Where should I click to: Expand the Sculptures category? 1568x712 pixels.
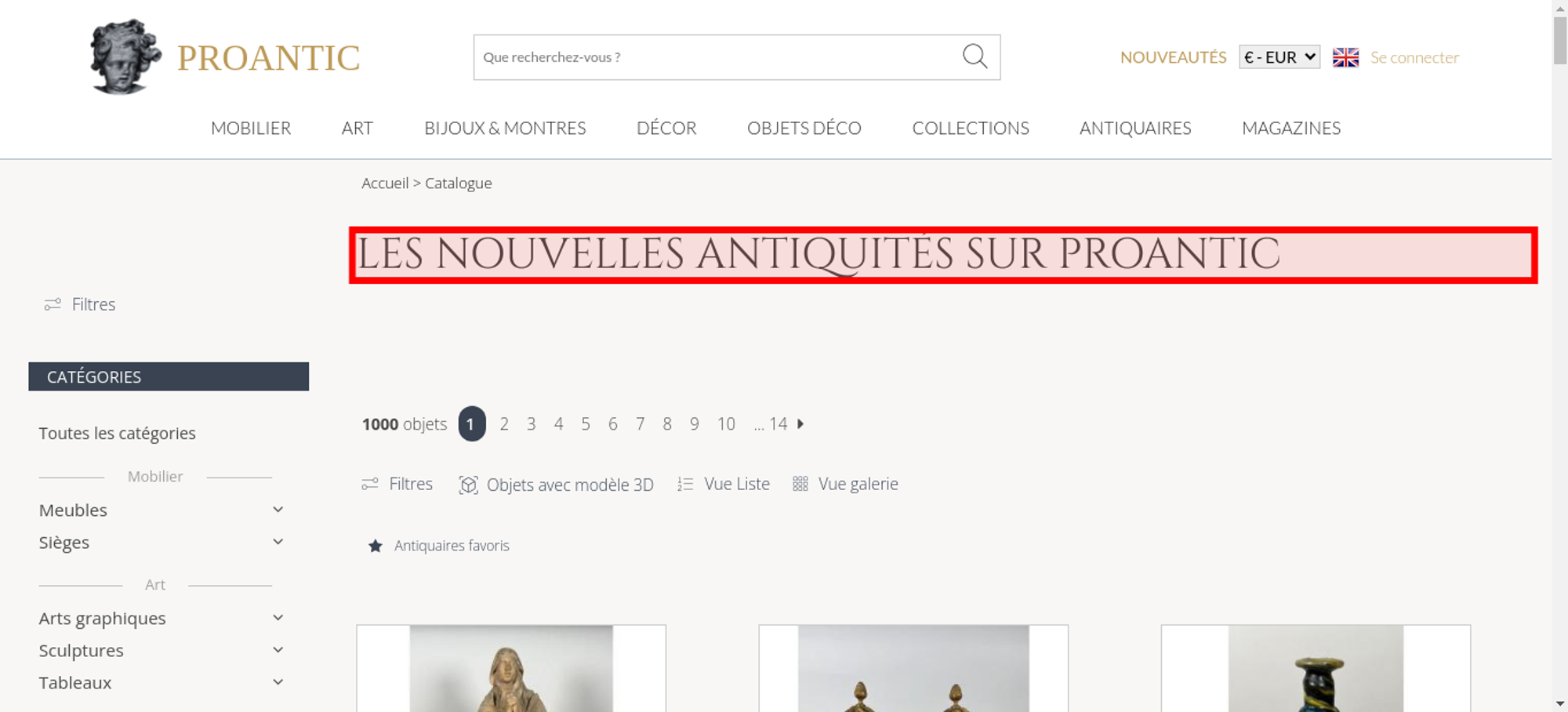[278, 650]
